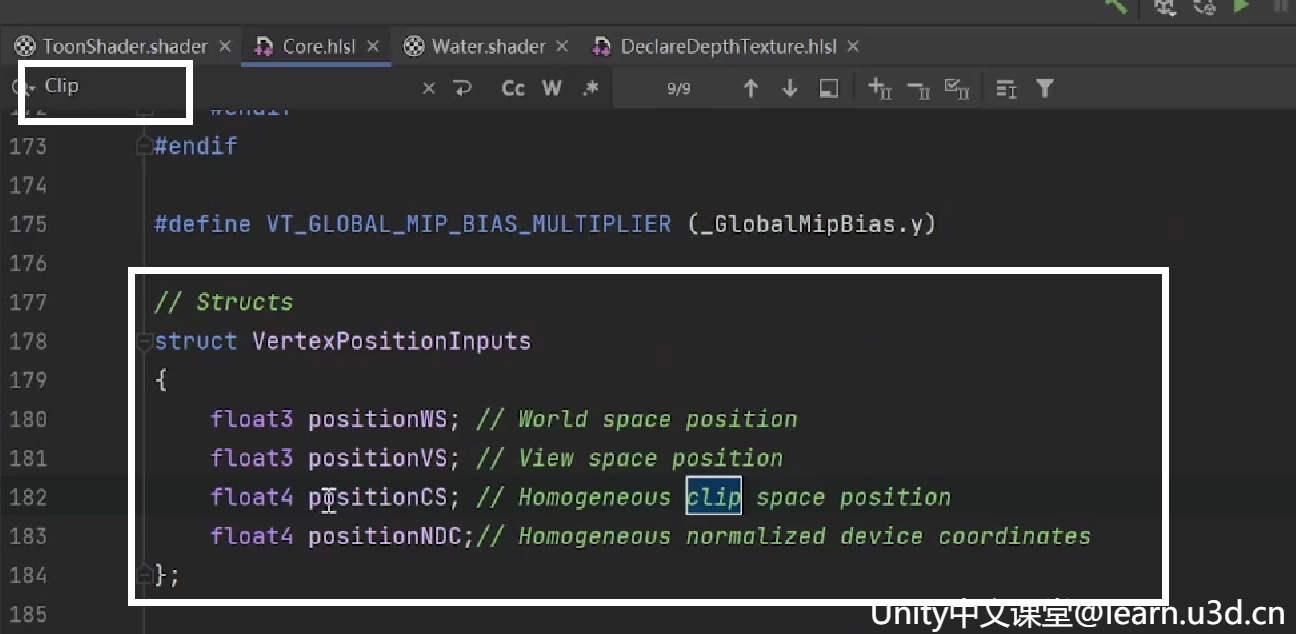The image size is (1296, 634).
Task: Click the '// Structs' comment
Action: (224, 302)
